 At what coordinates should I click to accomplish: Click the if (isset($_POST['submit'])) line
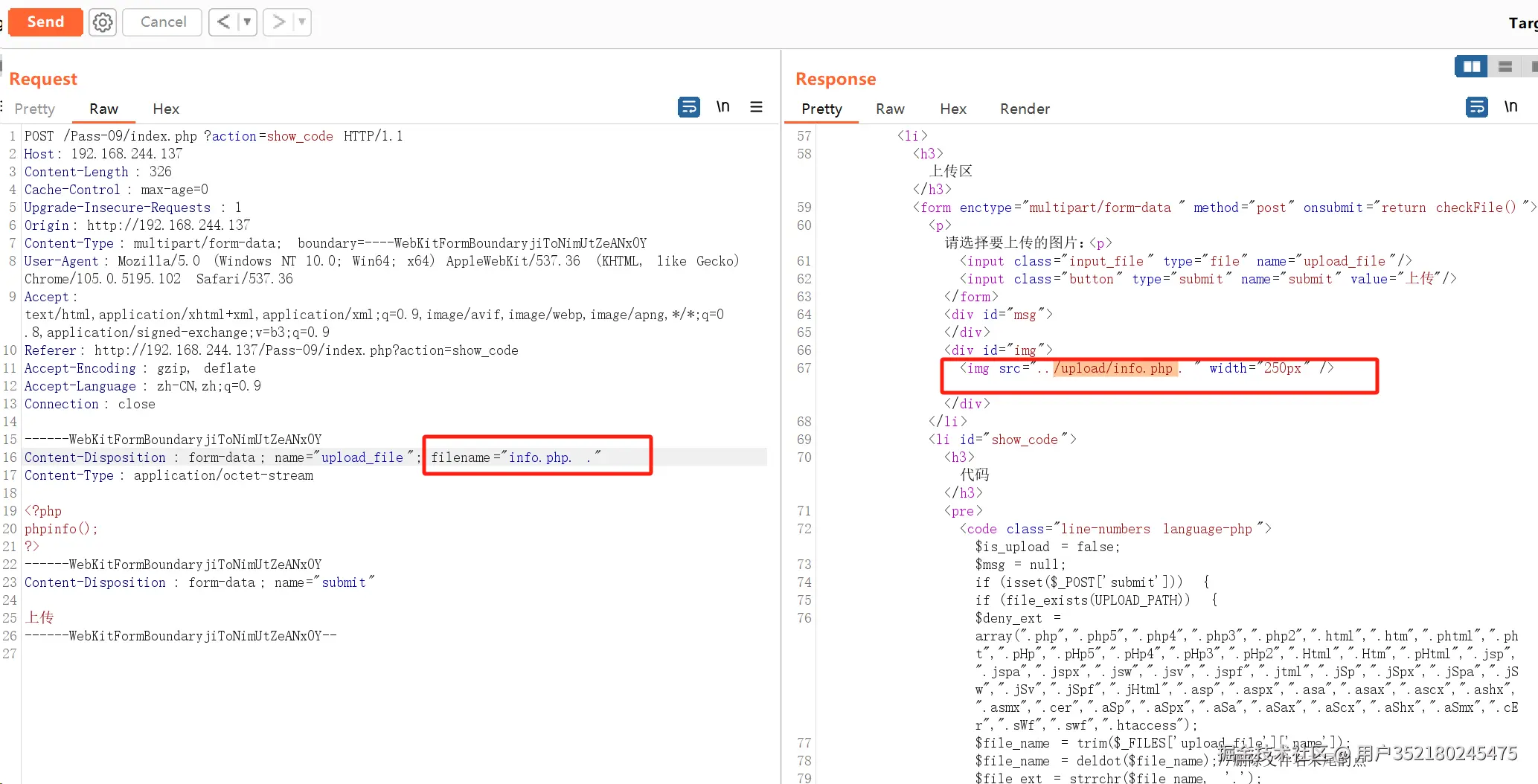(1092, 582)
